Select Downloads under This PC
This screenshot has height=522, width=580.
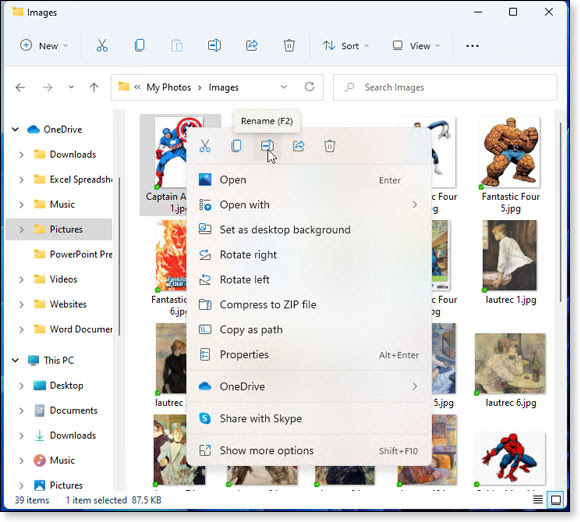point(65,435)
